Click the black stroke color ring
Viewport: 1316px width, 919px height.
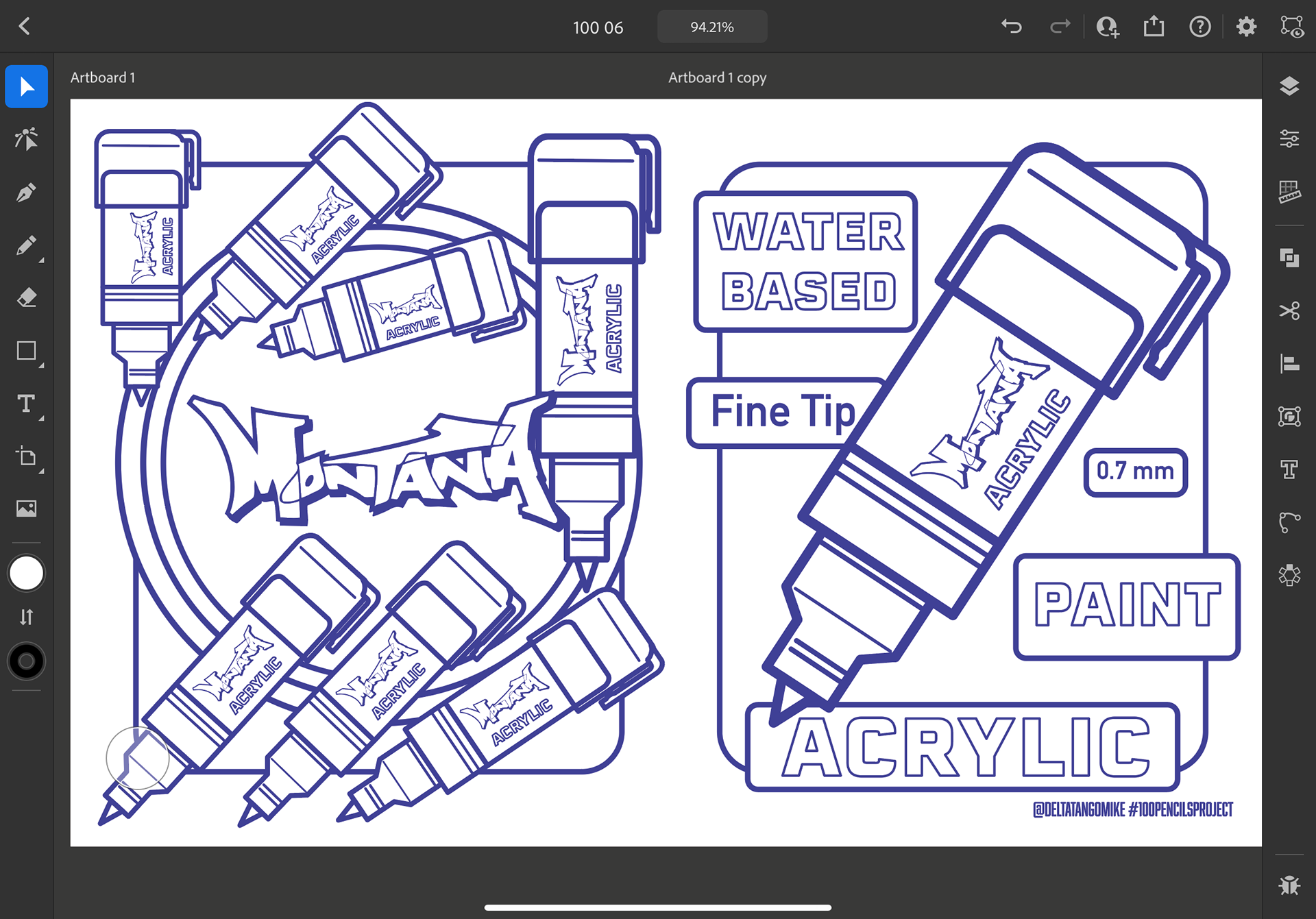[x=27, y=661]
